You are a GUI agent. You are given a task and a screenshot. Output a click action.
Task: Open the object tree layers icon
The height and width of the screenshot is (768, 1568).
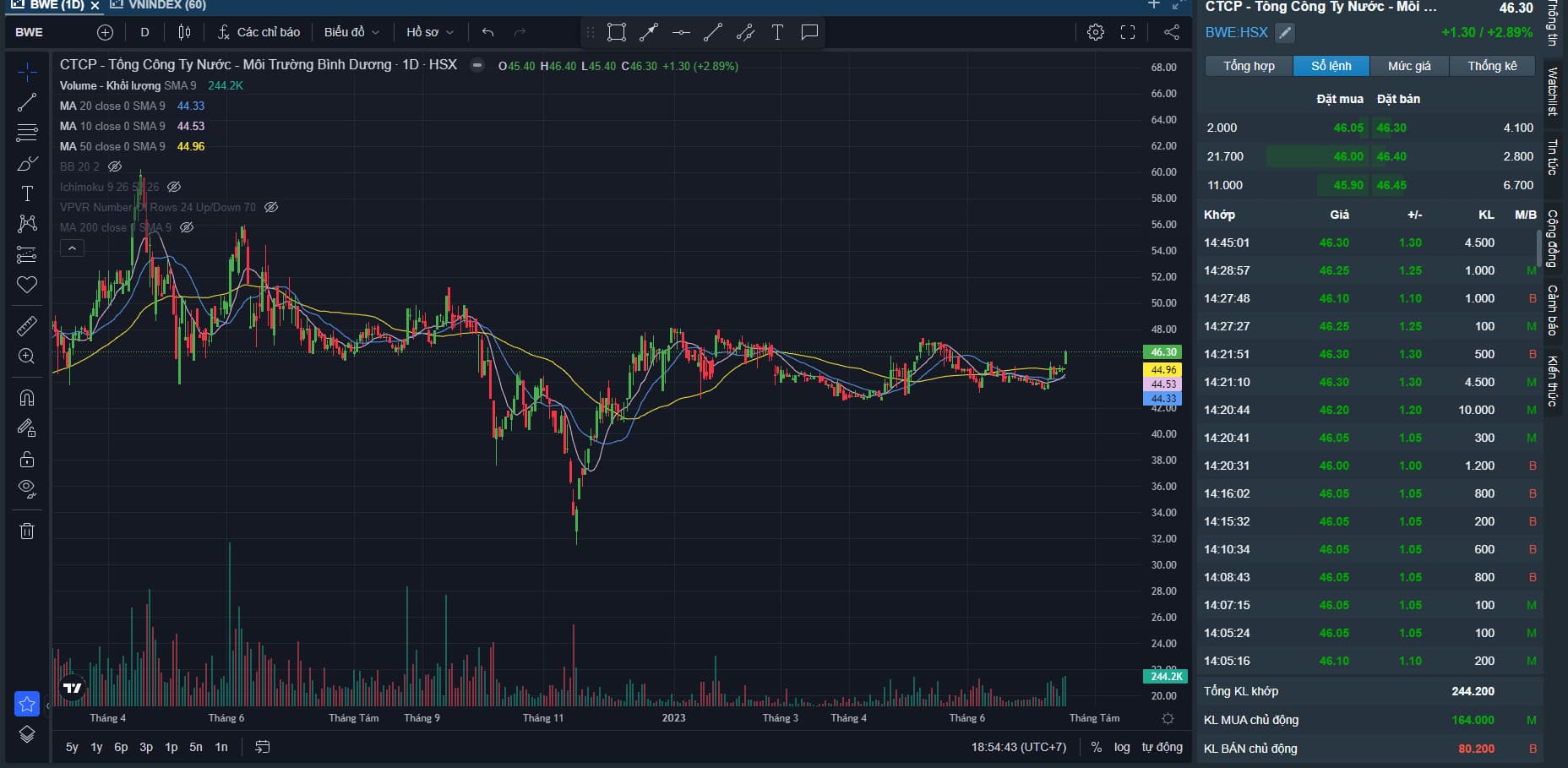(27, 734)
